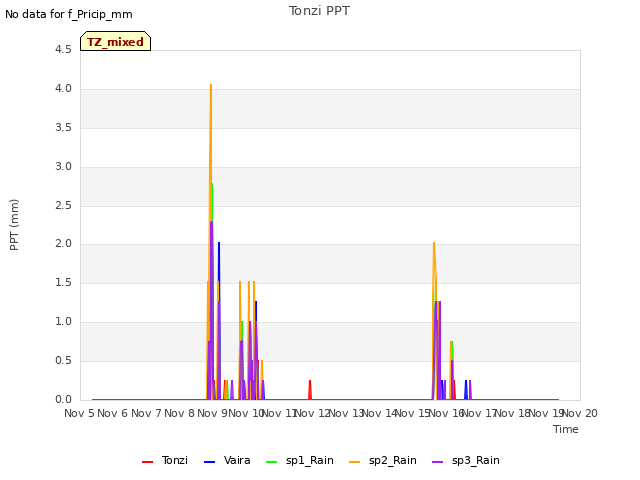Toggle the sp3_Rain series in the legend
Screen dimensions: 640x480
[x=466, y=460]
